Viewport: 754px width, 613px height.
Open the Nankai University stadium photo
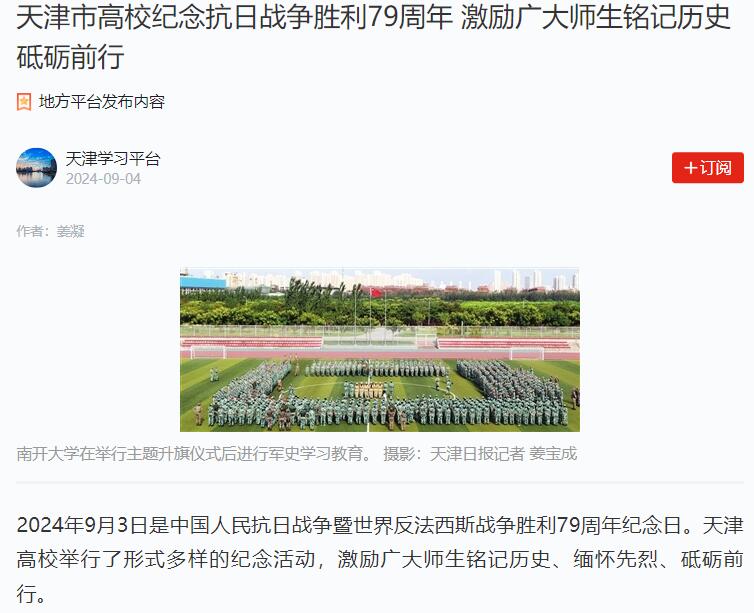pyautogui.click(x=380, y=350)
